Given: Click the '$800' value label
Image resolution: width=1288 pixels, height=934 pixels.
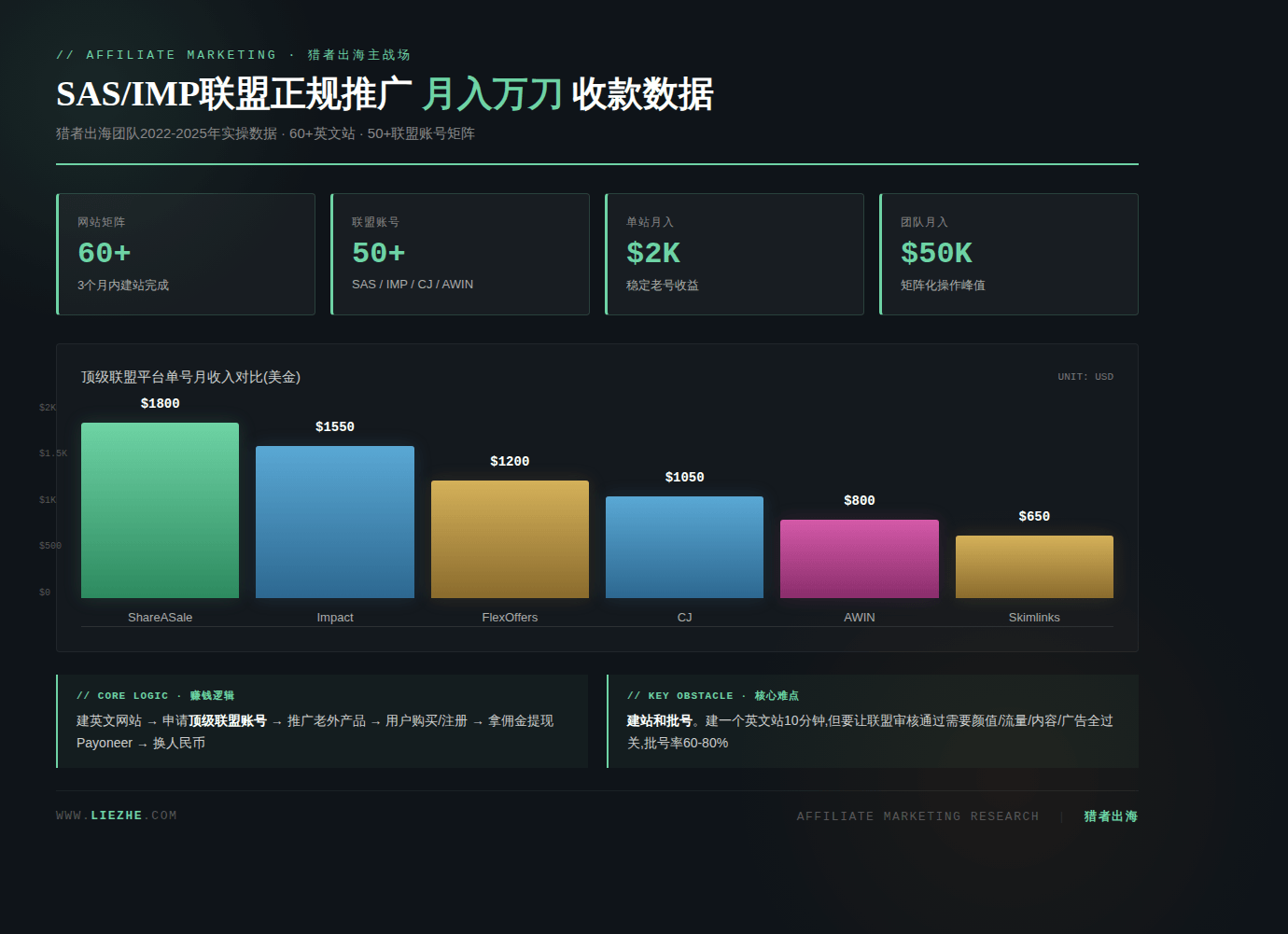Looking at the screenshot, I should tap(860, 500).
